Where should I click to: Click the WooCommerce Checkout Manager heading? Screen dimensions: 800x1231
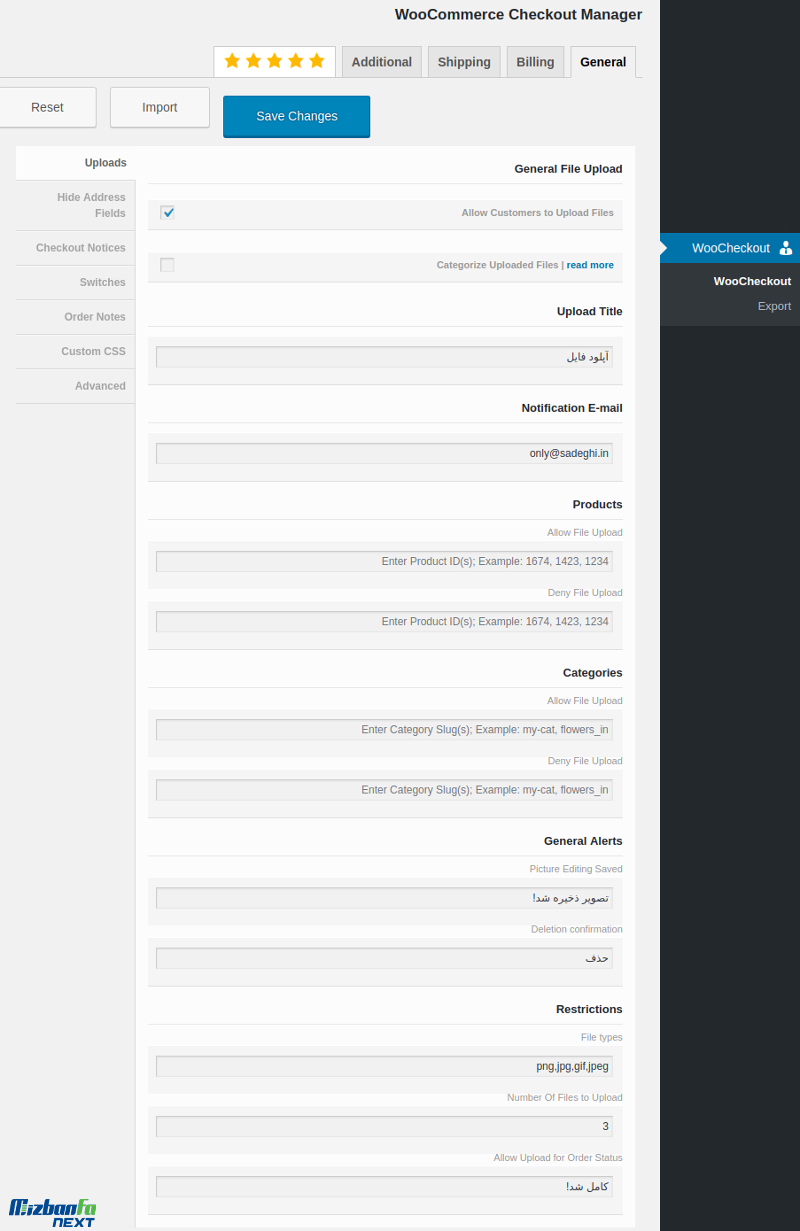tap(518, 14)
